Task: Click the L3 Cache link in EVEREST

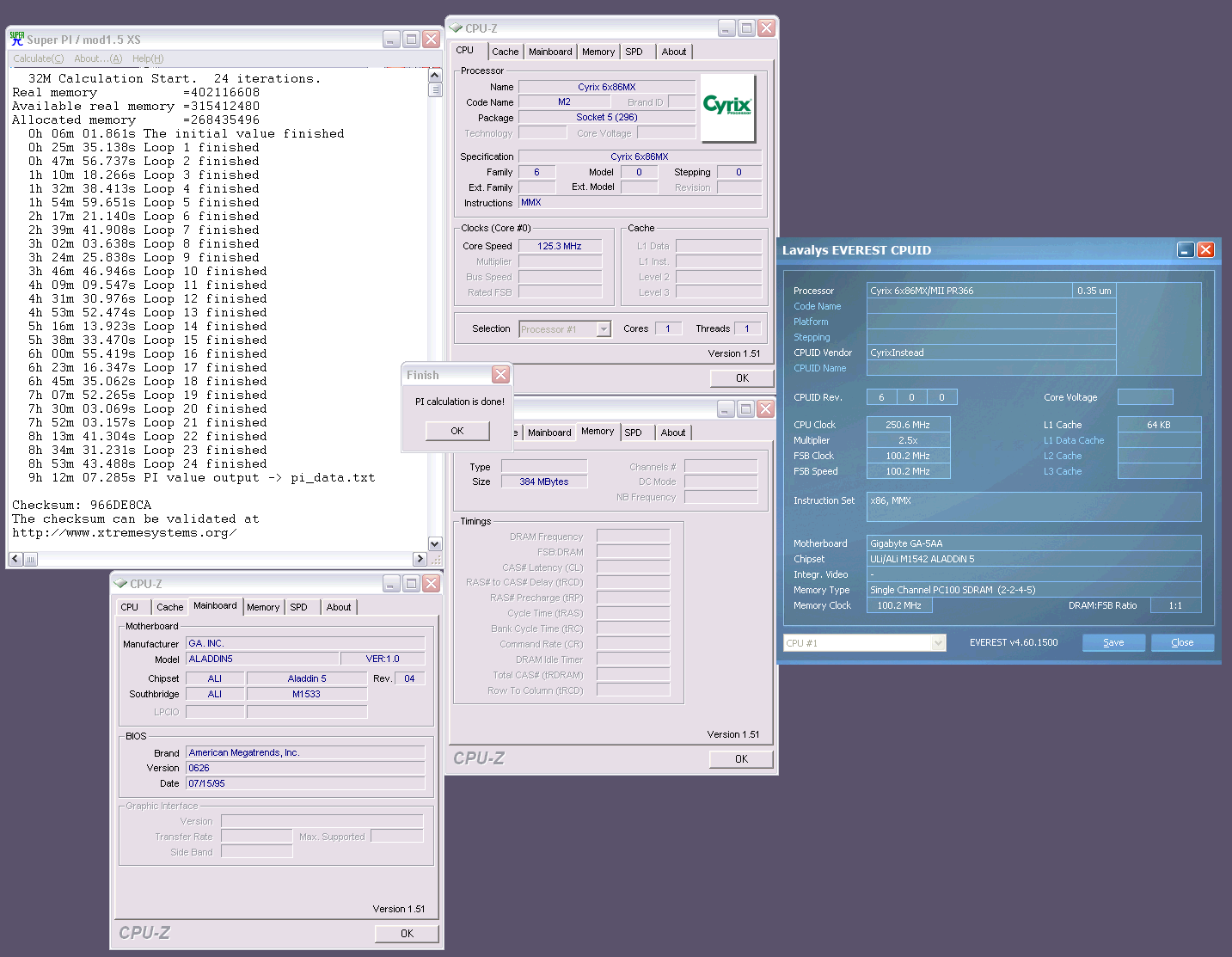Action: (x=1063, y=471)
